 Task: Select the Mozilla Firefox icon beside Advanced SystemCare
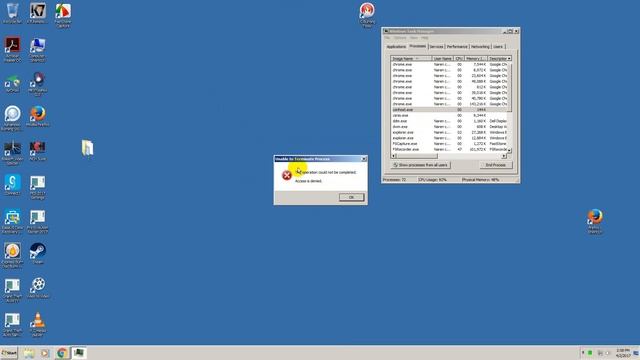pos(38,117)
